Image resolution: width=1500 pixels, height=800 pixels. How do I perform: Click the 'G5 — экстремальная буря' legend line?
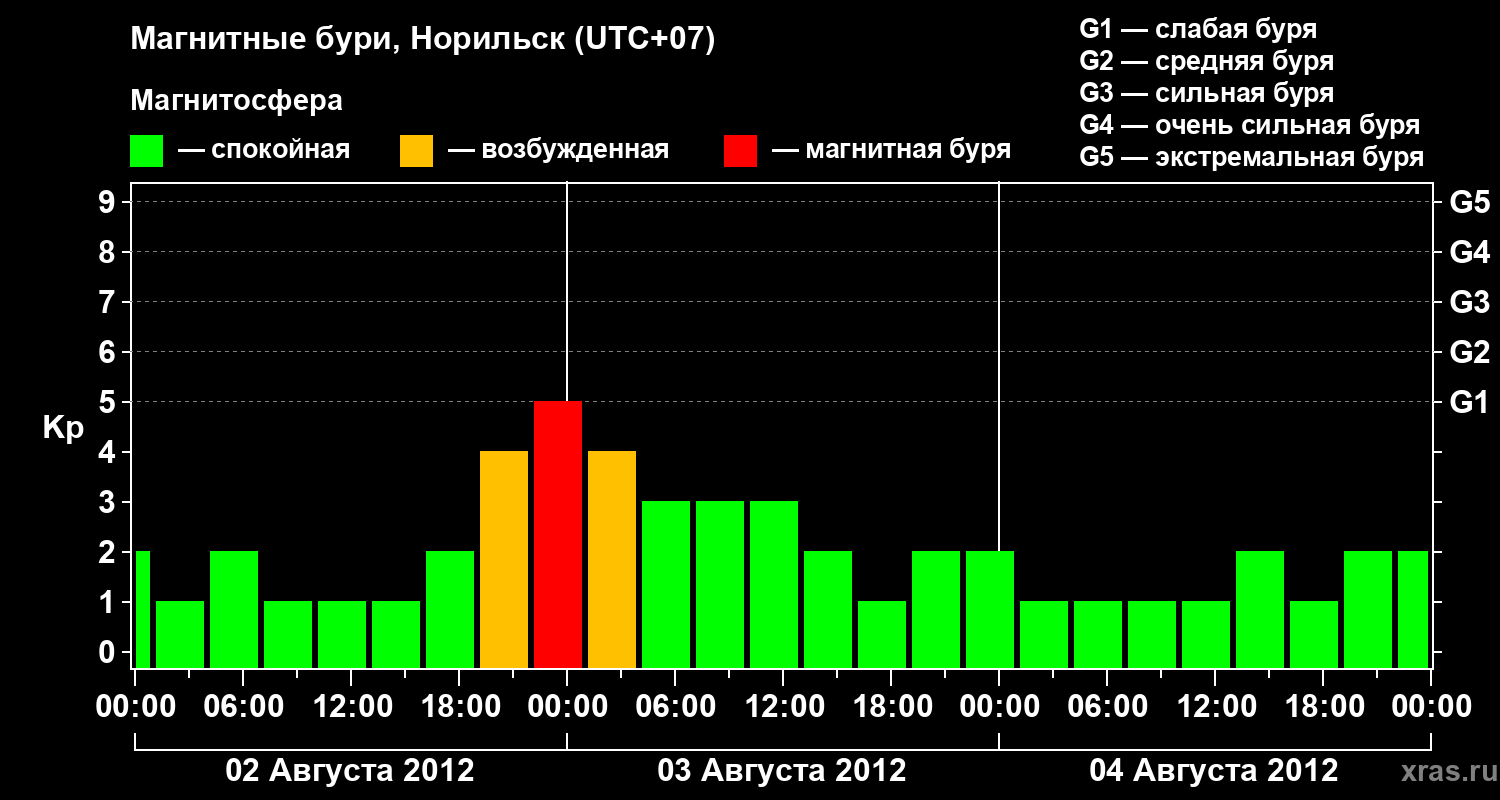coord(1252,157)
